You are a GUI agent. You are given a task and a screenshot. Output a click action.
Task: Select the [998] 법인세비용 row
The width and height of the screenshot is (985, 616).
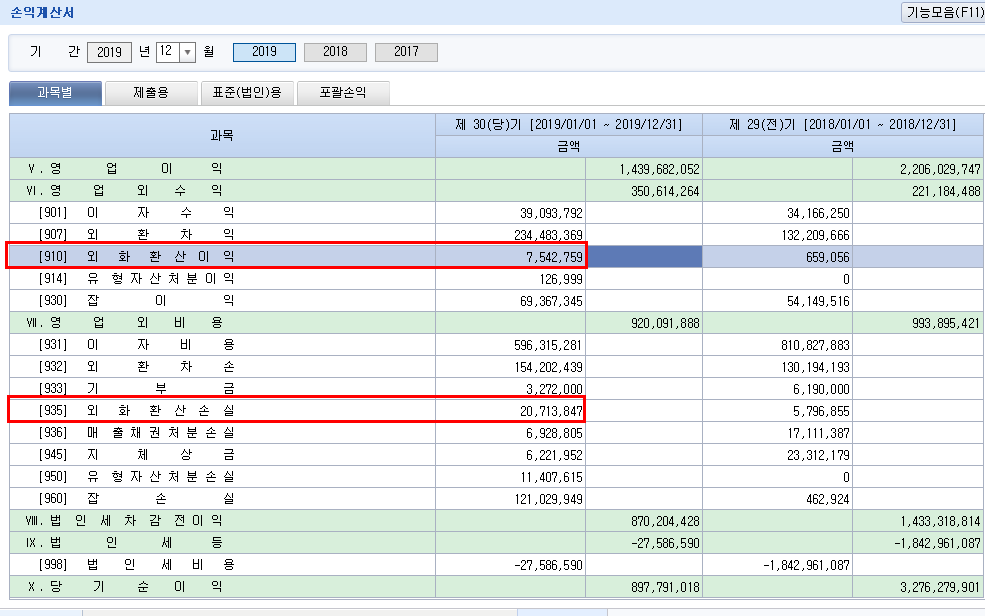(x=496, y=565)
